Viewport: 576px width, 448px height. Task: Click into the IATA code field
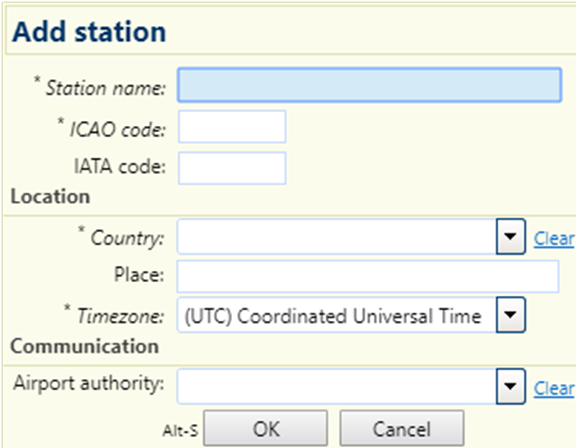(x=232, y=168)
